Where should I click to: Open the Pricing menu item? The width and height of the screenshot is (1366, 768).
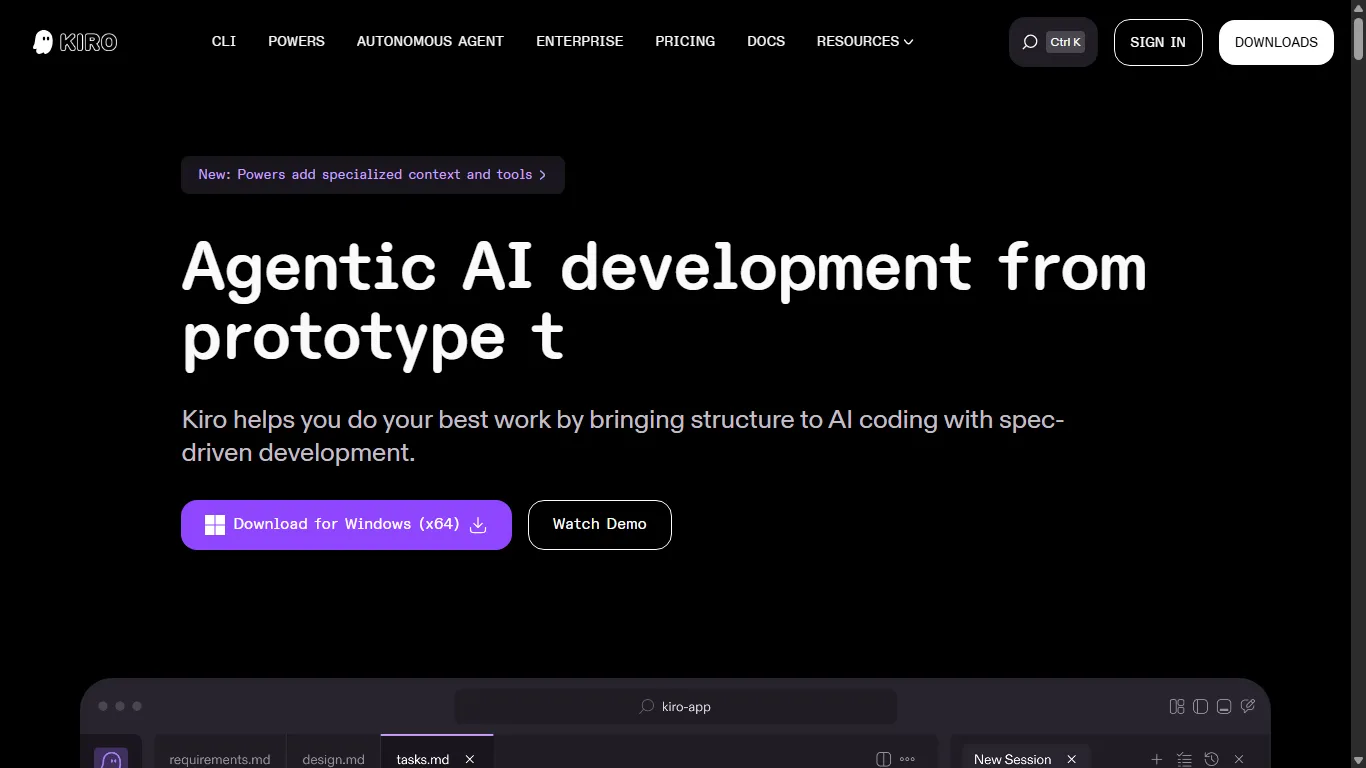(x=685, y=42)
